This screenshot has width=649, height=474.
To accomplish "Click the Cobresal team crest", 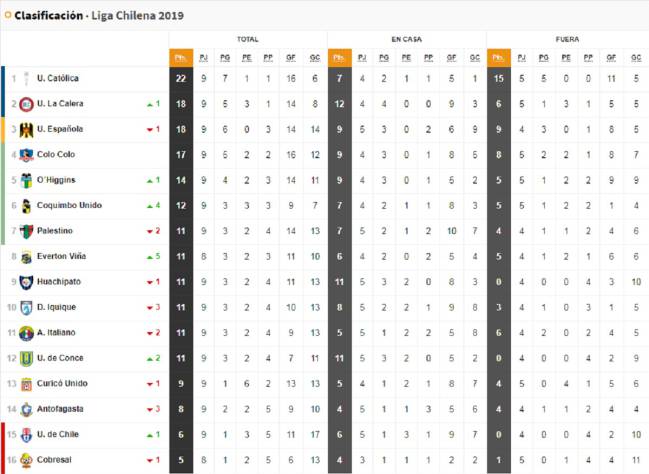I will point(25,460).
